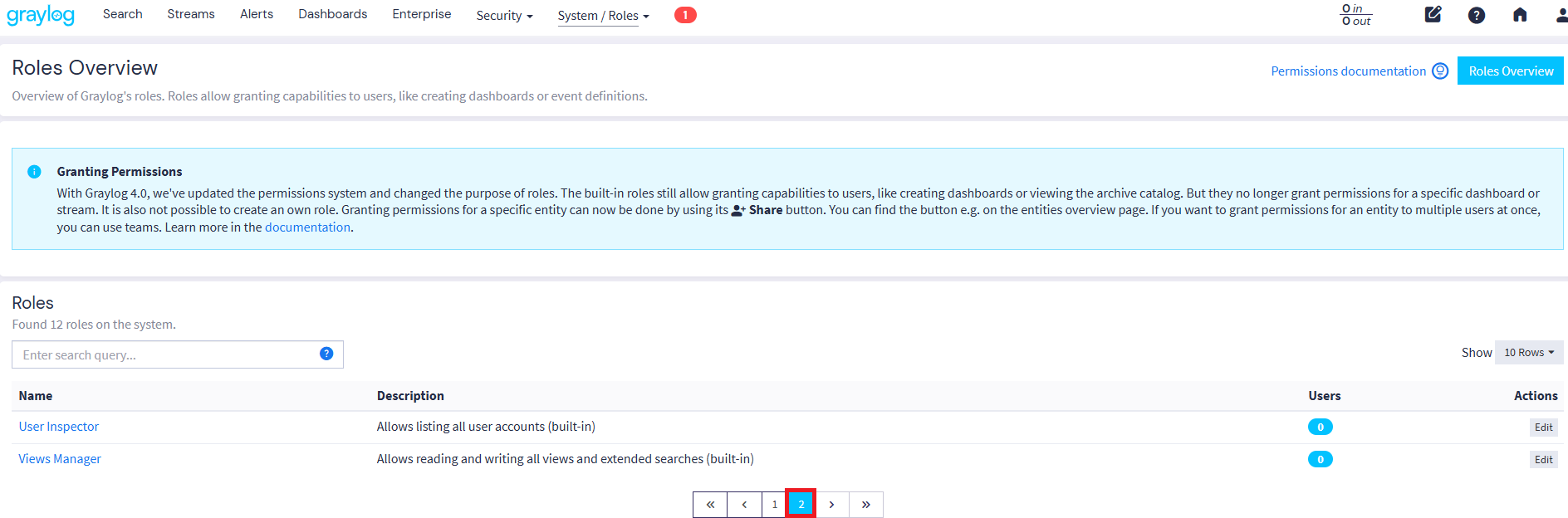Click the red notification badge
Image resolution: width=1568 pixels, height=518 pixels.
[x=684, y=15]
